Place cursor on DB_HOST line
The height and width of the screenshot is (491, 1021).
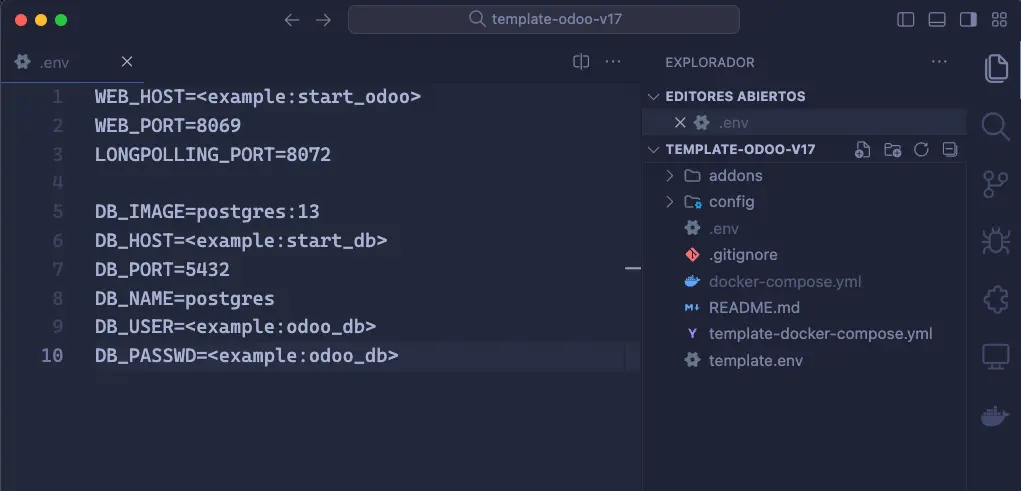click(x=241, y=241)
